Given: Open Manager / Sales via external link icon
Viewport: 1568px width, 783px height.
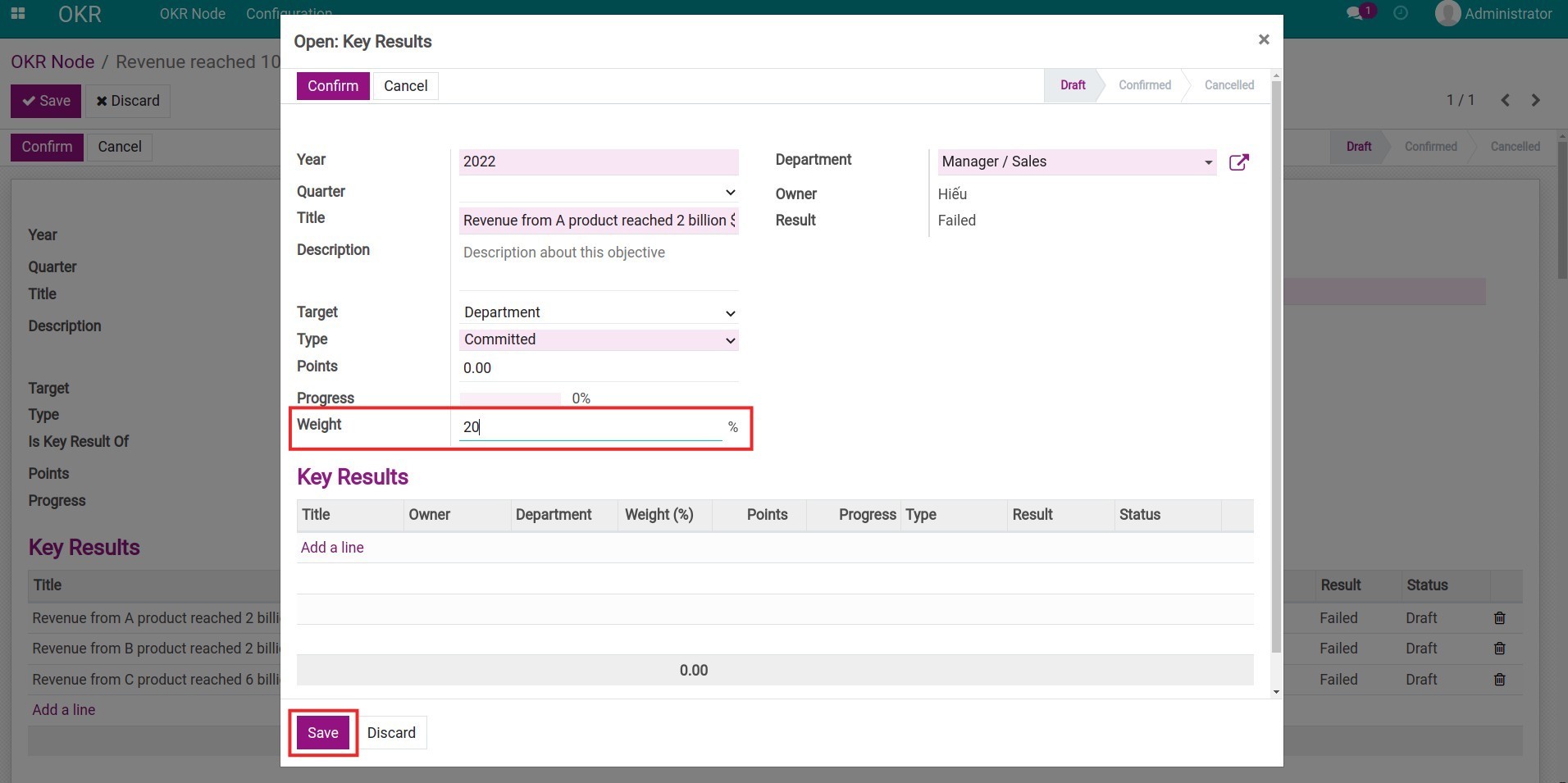Looking at the screenshot, I should pos(1239,162).
